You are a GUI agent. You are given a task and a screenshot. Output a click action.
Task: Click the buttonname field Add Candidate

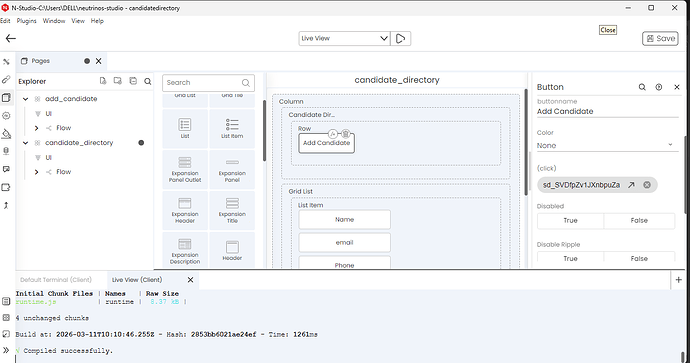[x=607, y=111]
